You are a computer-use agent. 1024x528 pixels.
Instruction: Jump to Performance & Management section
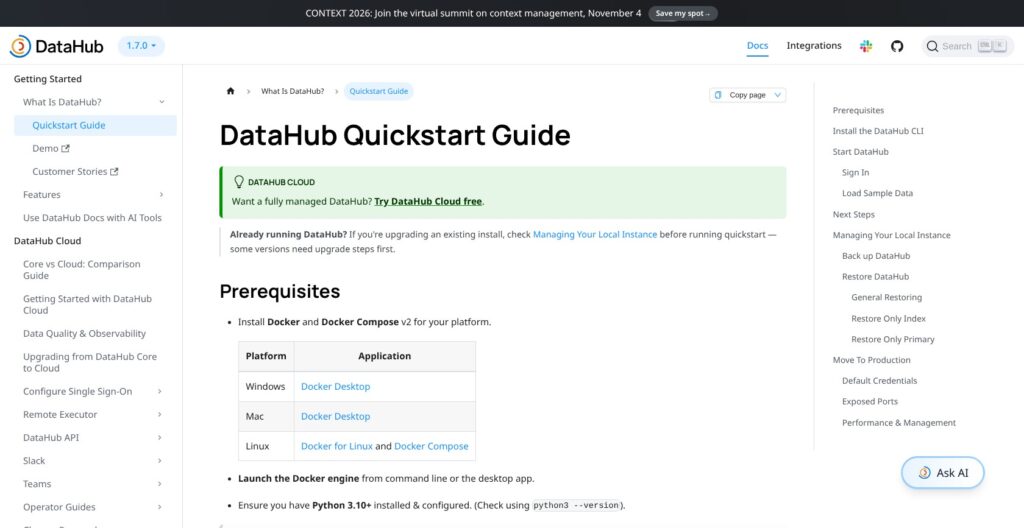pos(899,423)
